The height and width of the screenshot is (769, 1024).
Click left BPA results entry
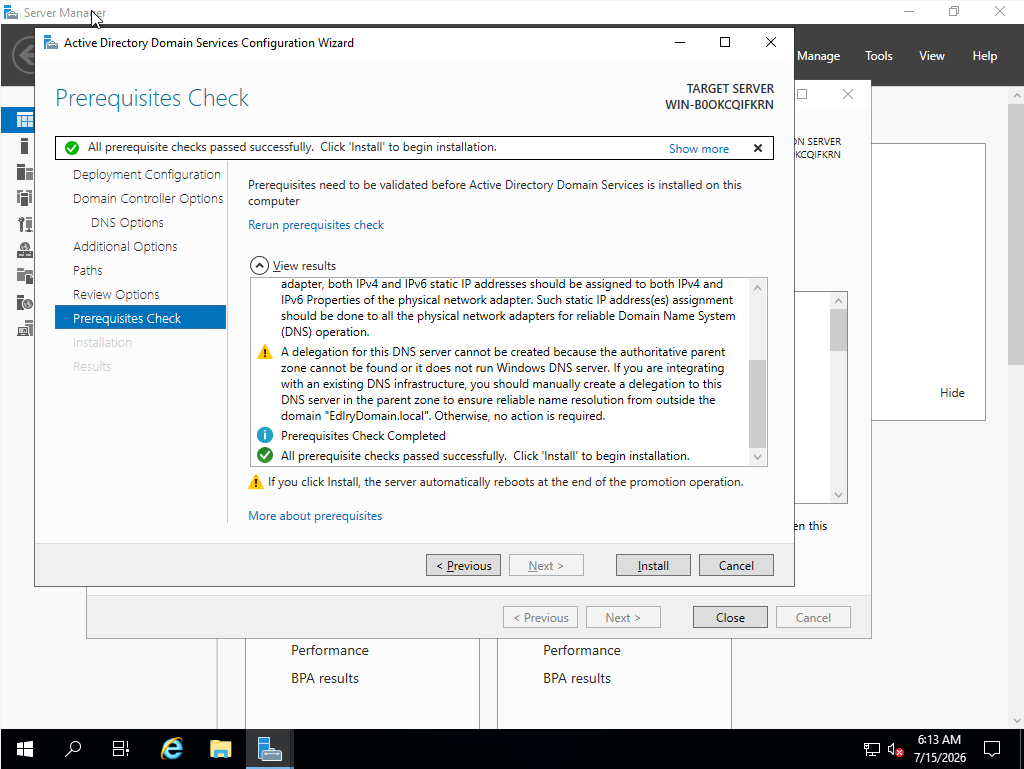click(x=325, y=678)
